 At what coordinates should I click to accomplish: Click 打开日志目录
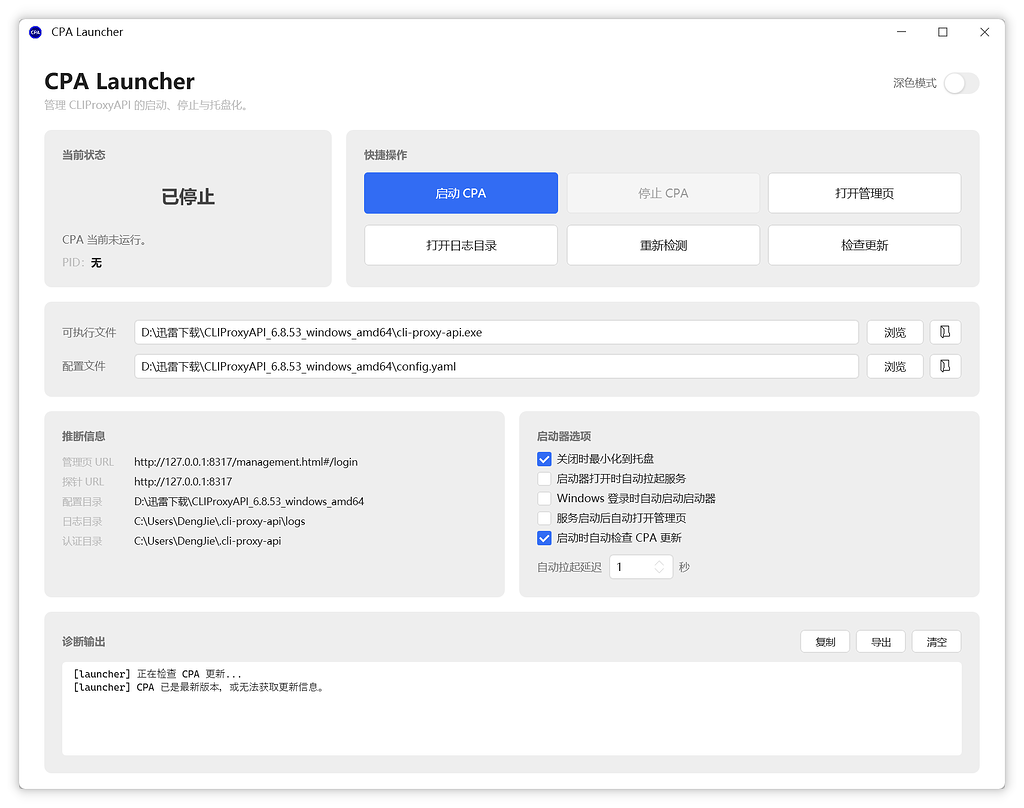[x=461, y=245]
